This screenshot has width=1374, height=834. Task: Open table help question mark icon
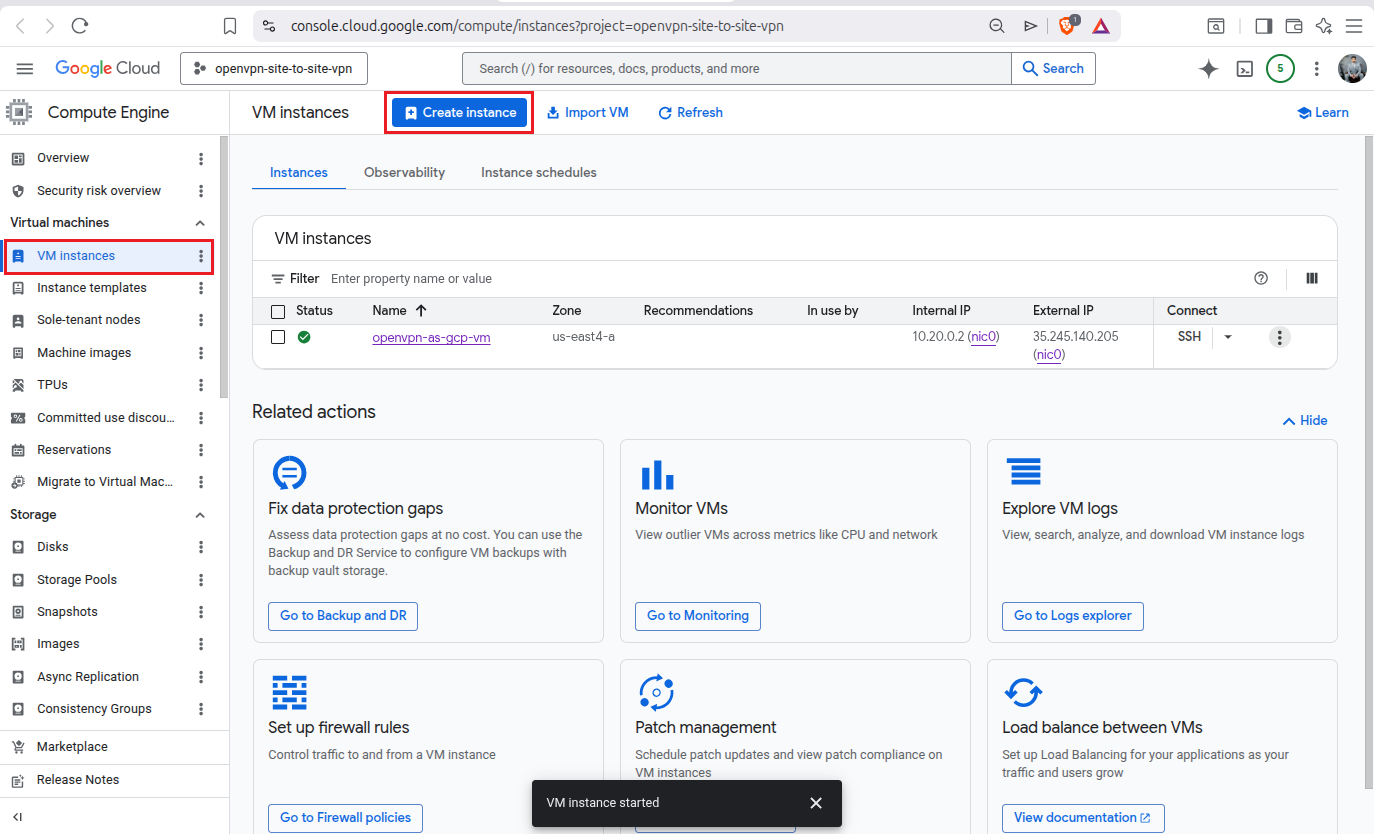point(1261,278)
